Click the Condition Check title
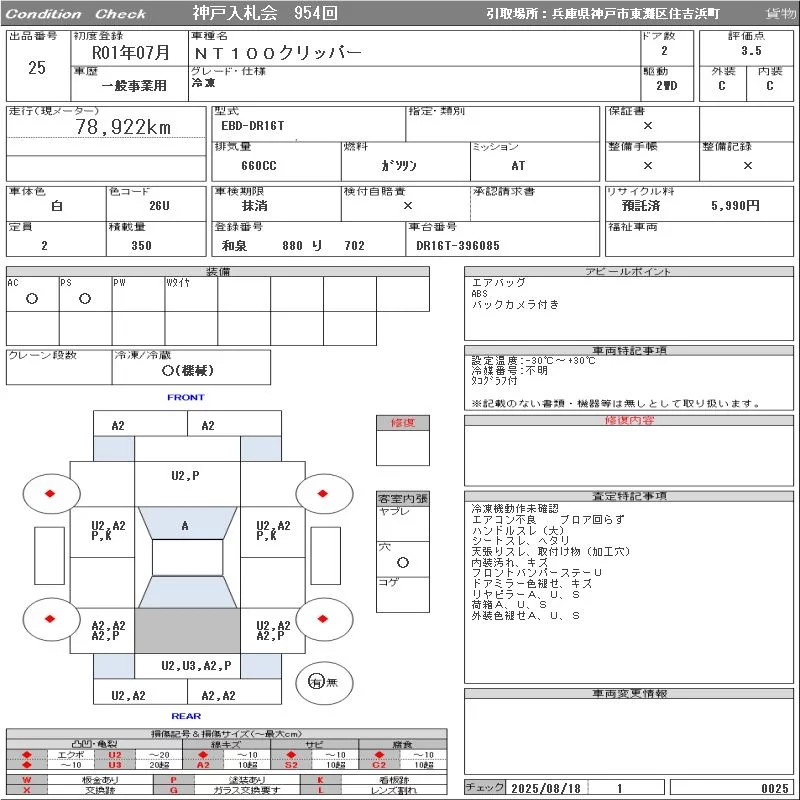 pyautogui.click(x=76, y=14)
